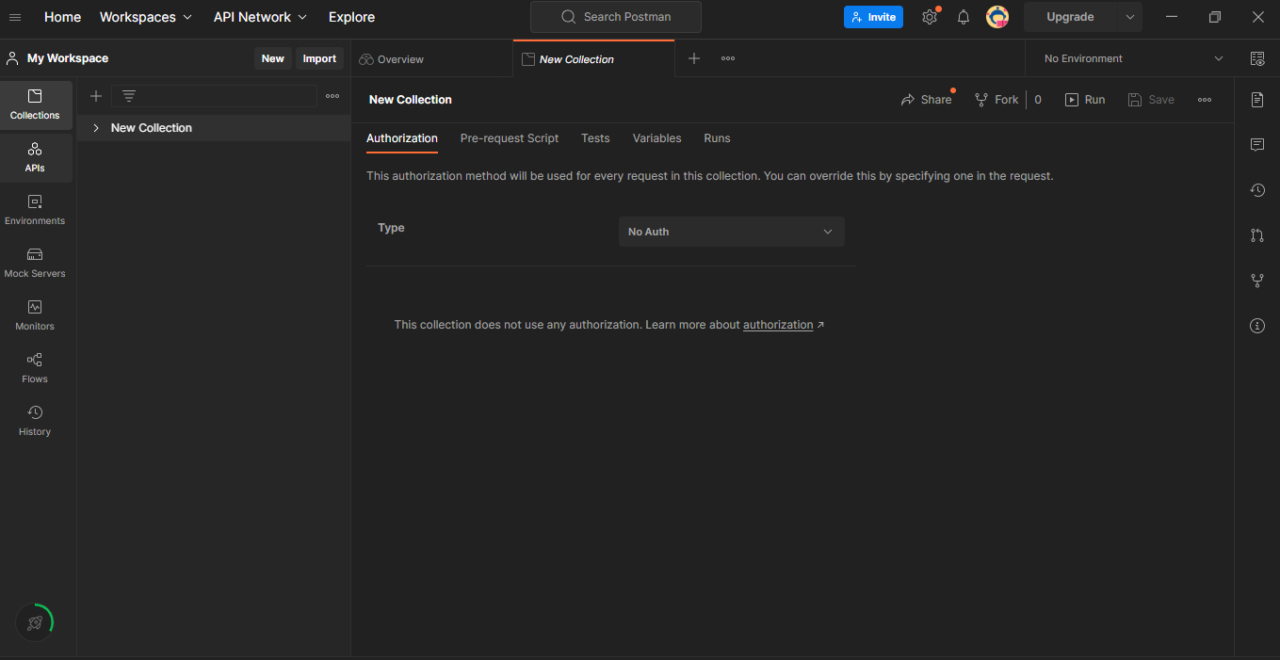The height and width of the screenshot is (660, 1280).
Task: View request History in sidebar
Action: click(35, 420)
